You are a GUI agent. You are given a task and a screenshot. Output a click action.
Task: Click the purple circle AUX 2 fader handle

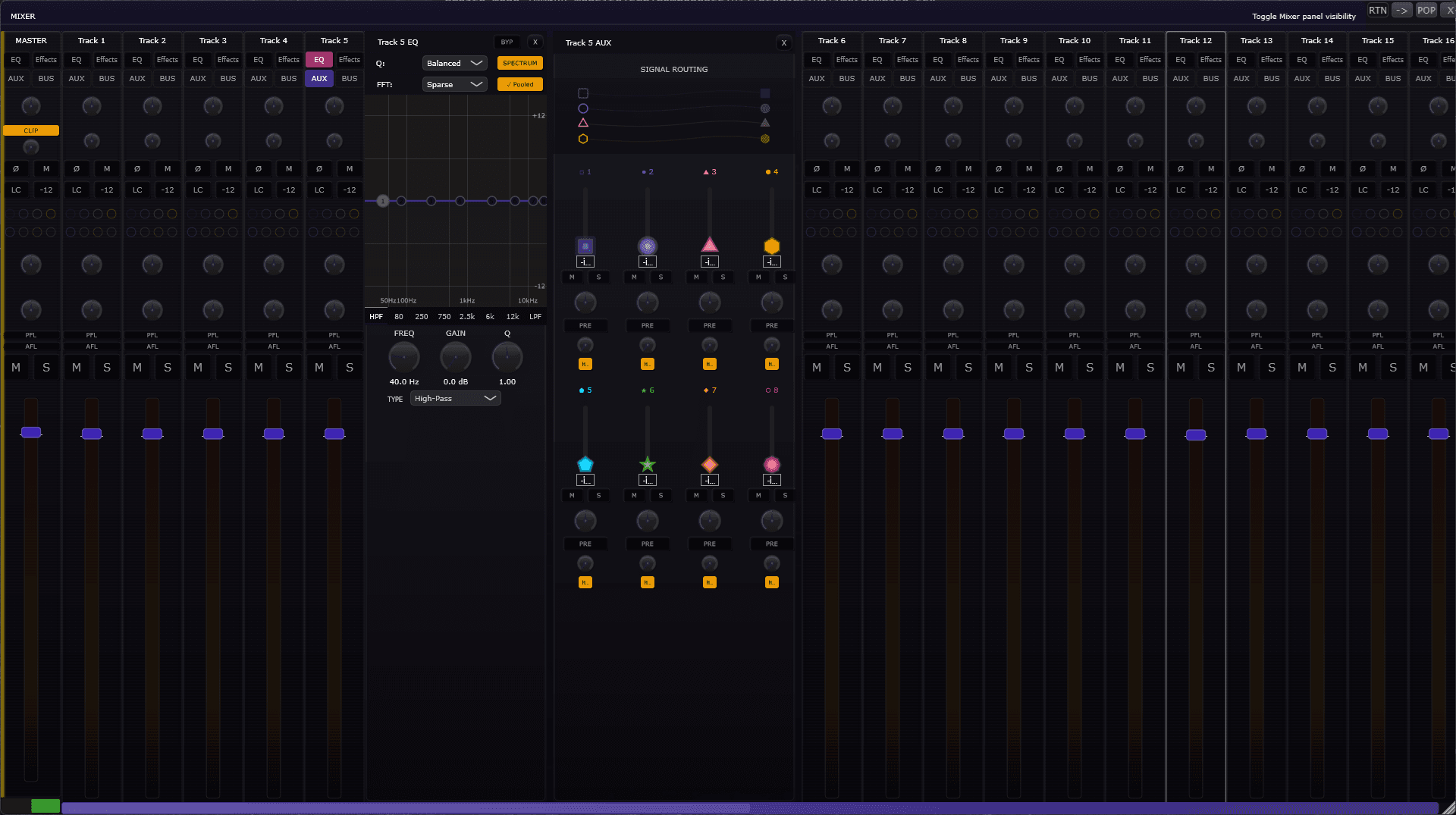tap(647, 246)
